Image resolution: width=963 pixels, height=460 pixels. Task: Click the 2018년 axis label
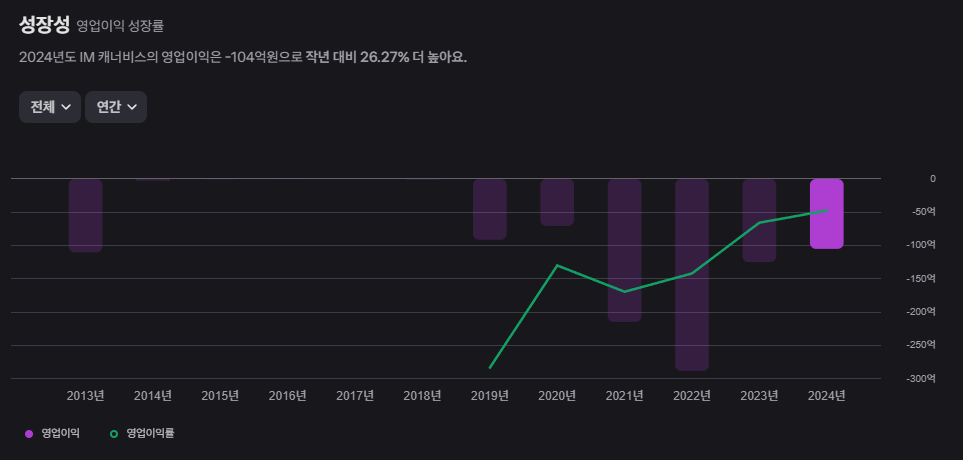coord(423,396)
